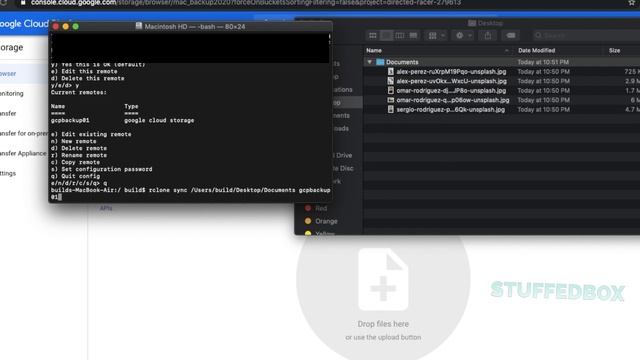
Task: Select Transfer for on-premises in sidebar
Action: coord(24,133)
